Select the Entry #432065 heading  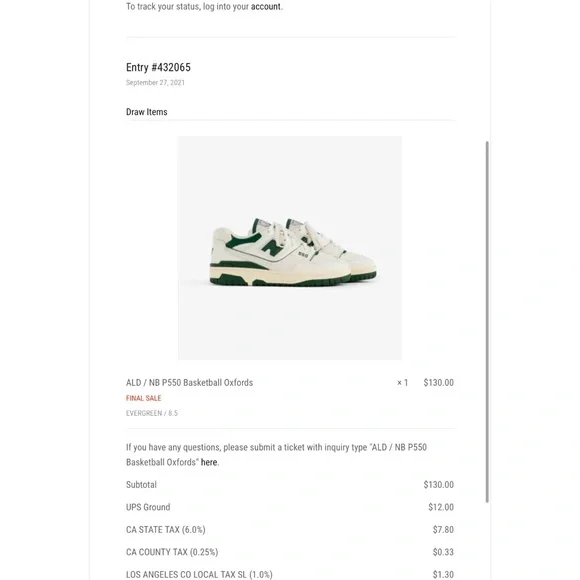[158, 67]
